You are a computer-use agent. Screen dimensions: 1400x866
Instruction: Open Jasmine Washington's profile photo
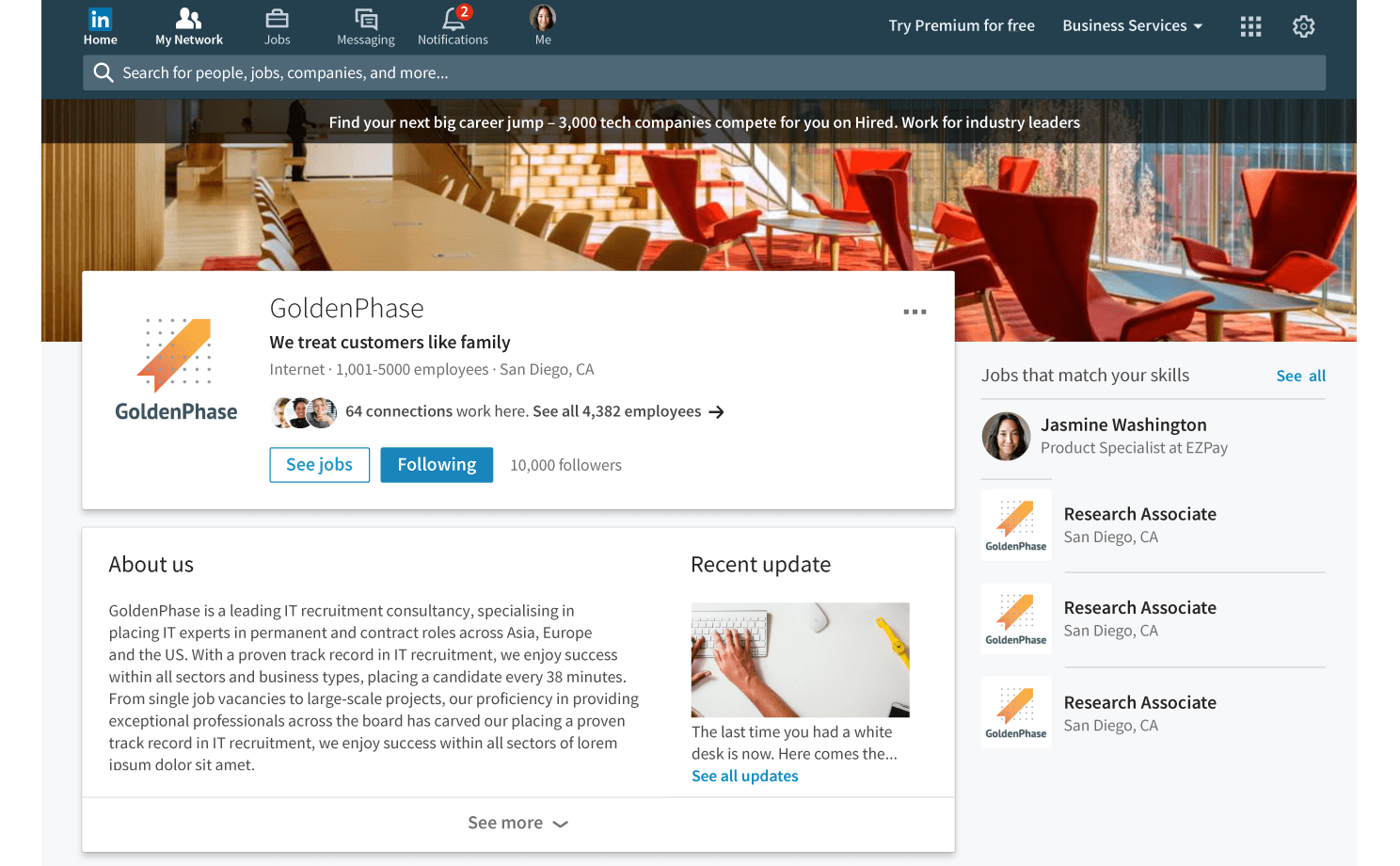(1006, 437)
